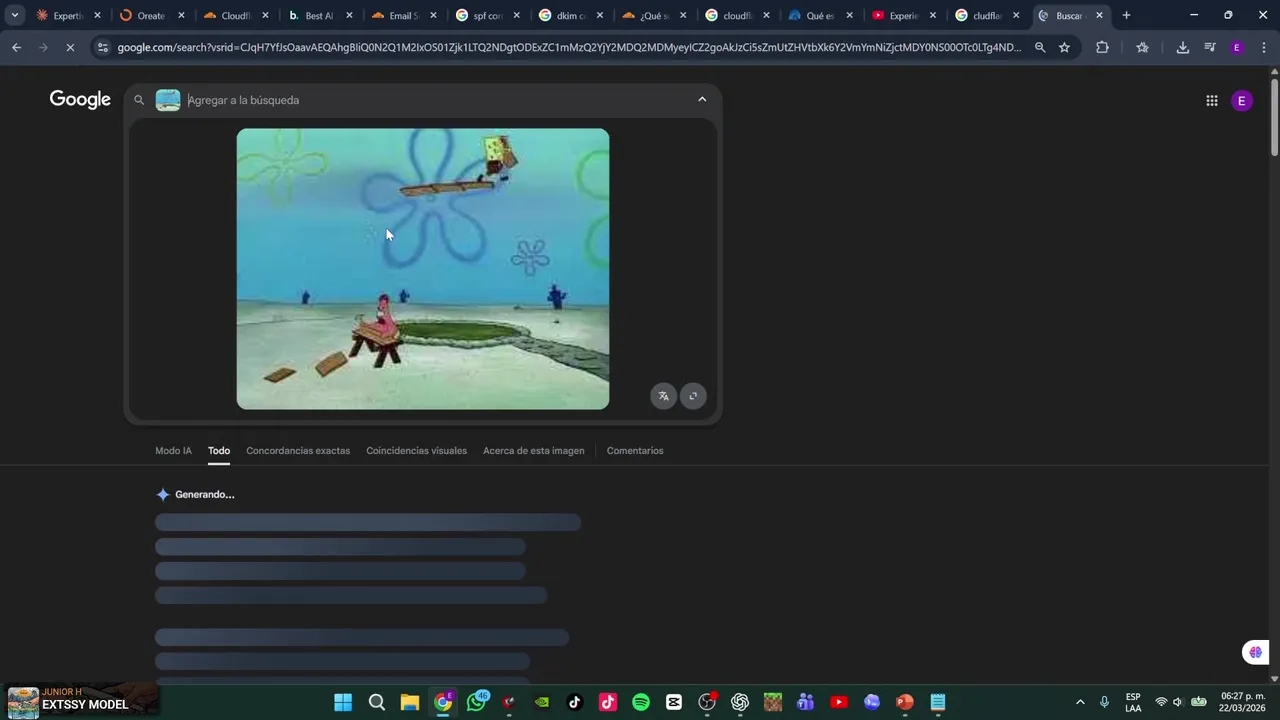
Task: Open Minecraft from the taskbar
Action: [773, 702]
